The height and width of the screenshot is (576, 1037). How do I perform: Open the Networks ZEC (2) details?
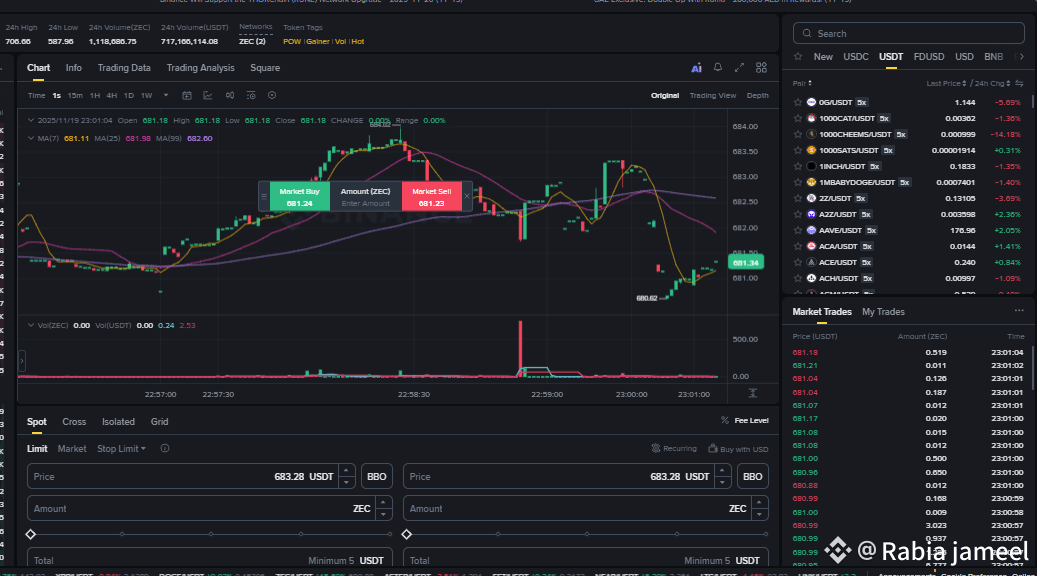click(252, 41)
